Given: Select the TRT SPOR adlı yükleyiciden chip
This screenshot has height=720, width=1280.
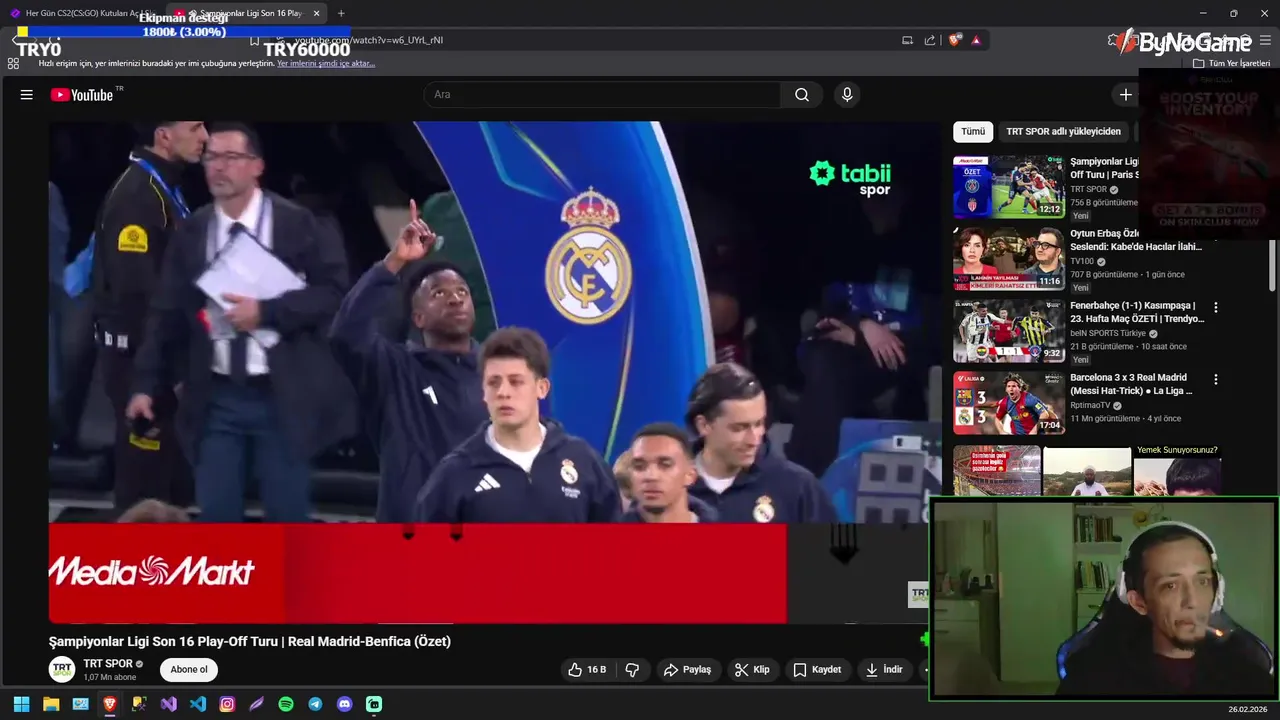Looking at the screenshot, I should click(1063, 131).
